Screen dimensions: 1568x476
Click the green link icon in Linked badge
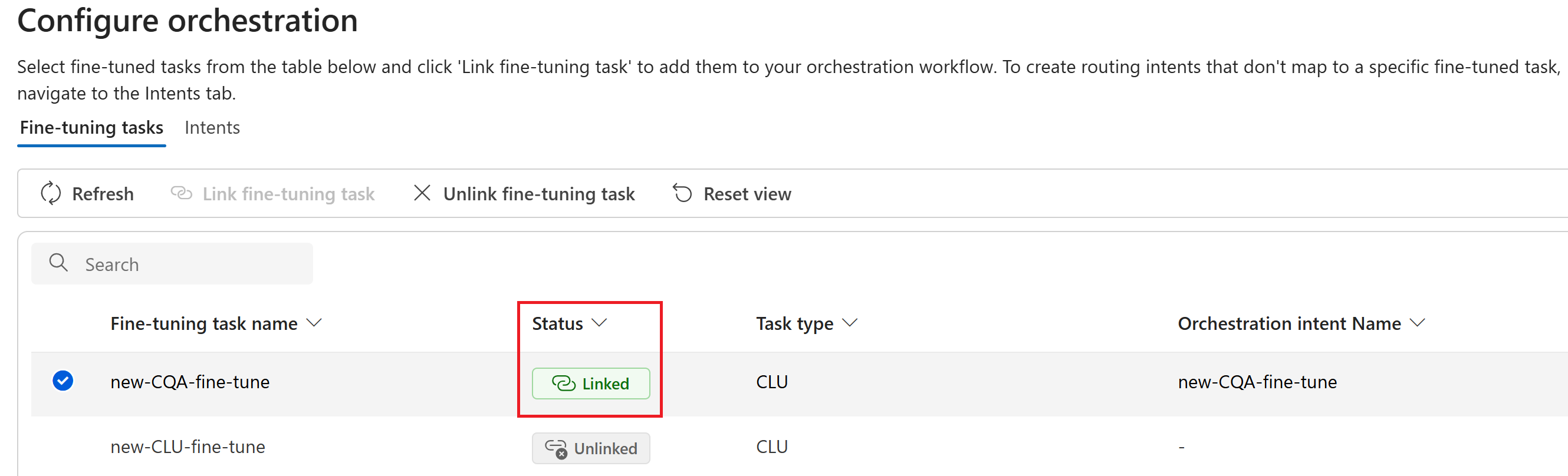coord(564,384)
